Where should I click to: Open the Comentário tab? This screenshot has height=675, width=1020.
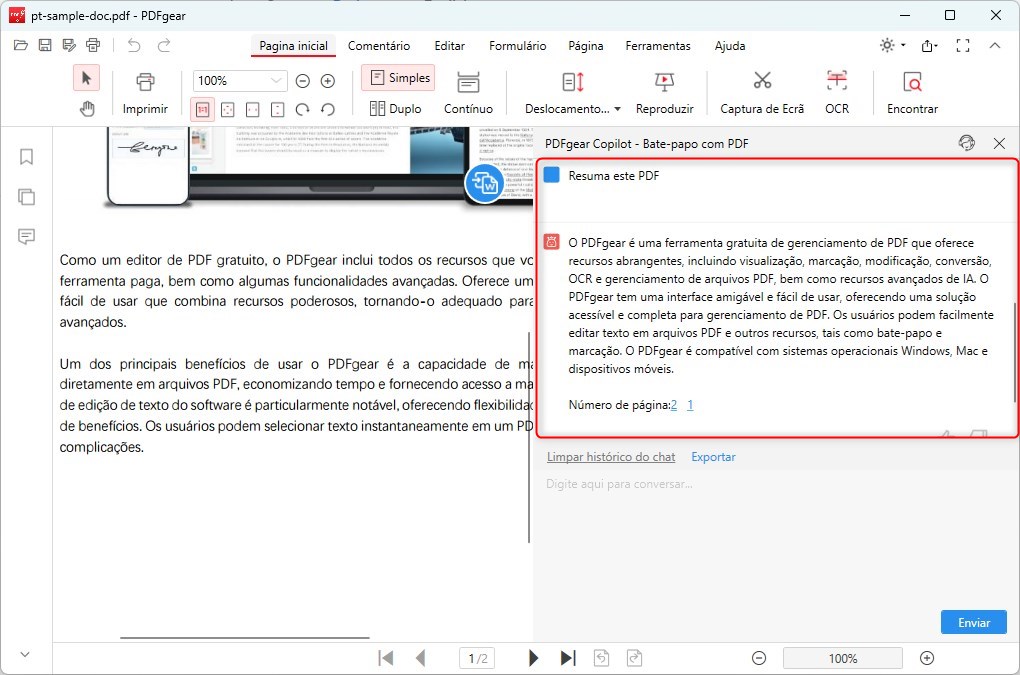click(378, 46)
